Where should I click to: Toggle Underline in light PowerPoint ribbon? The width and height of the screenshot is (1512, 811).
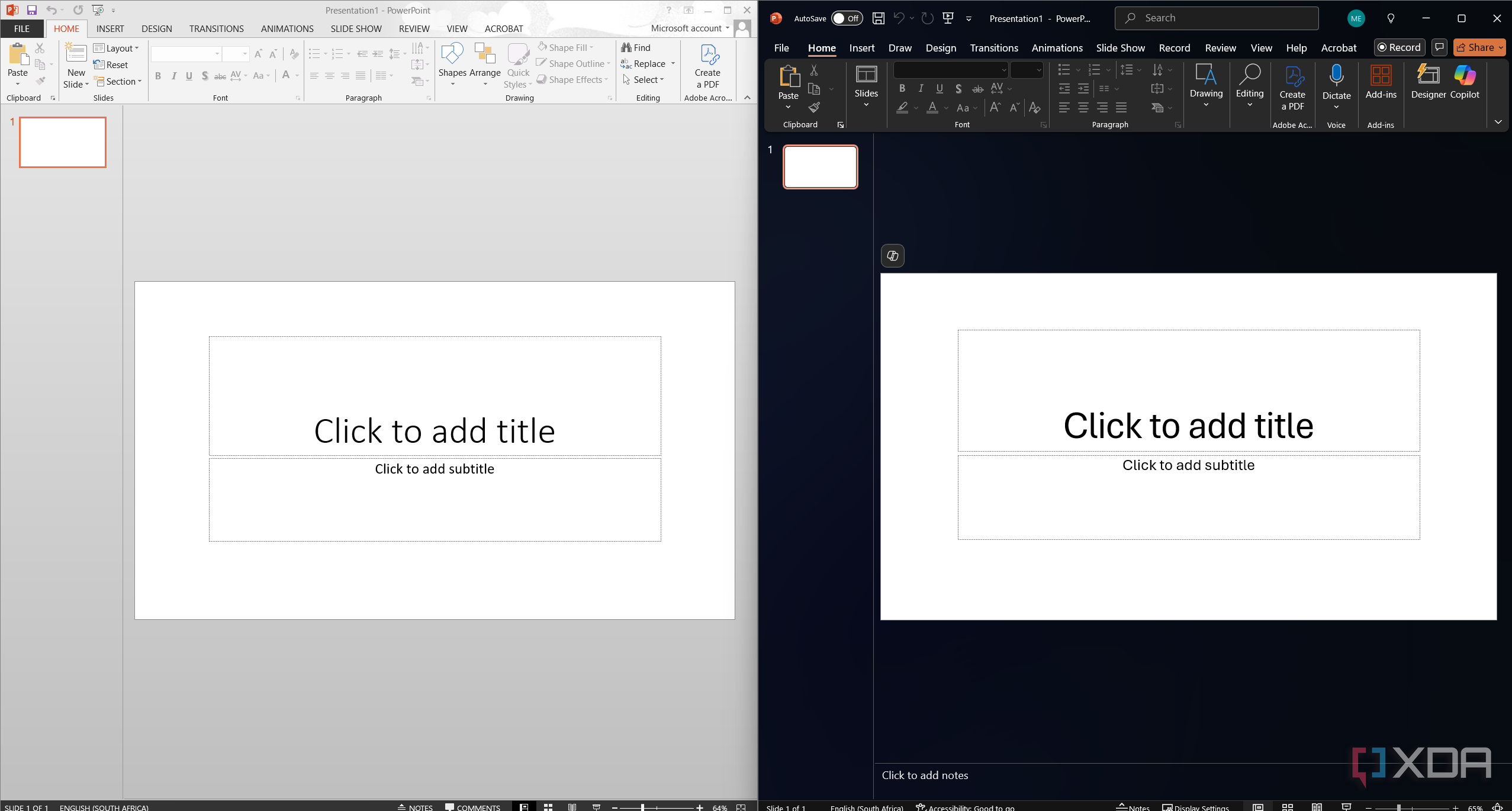189,76
